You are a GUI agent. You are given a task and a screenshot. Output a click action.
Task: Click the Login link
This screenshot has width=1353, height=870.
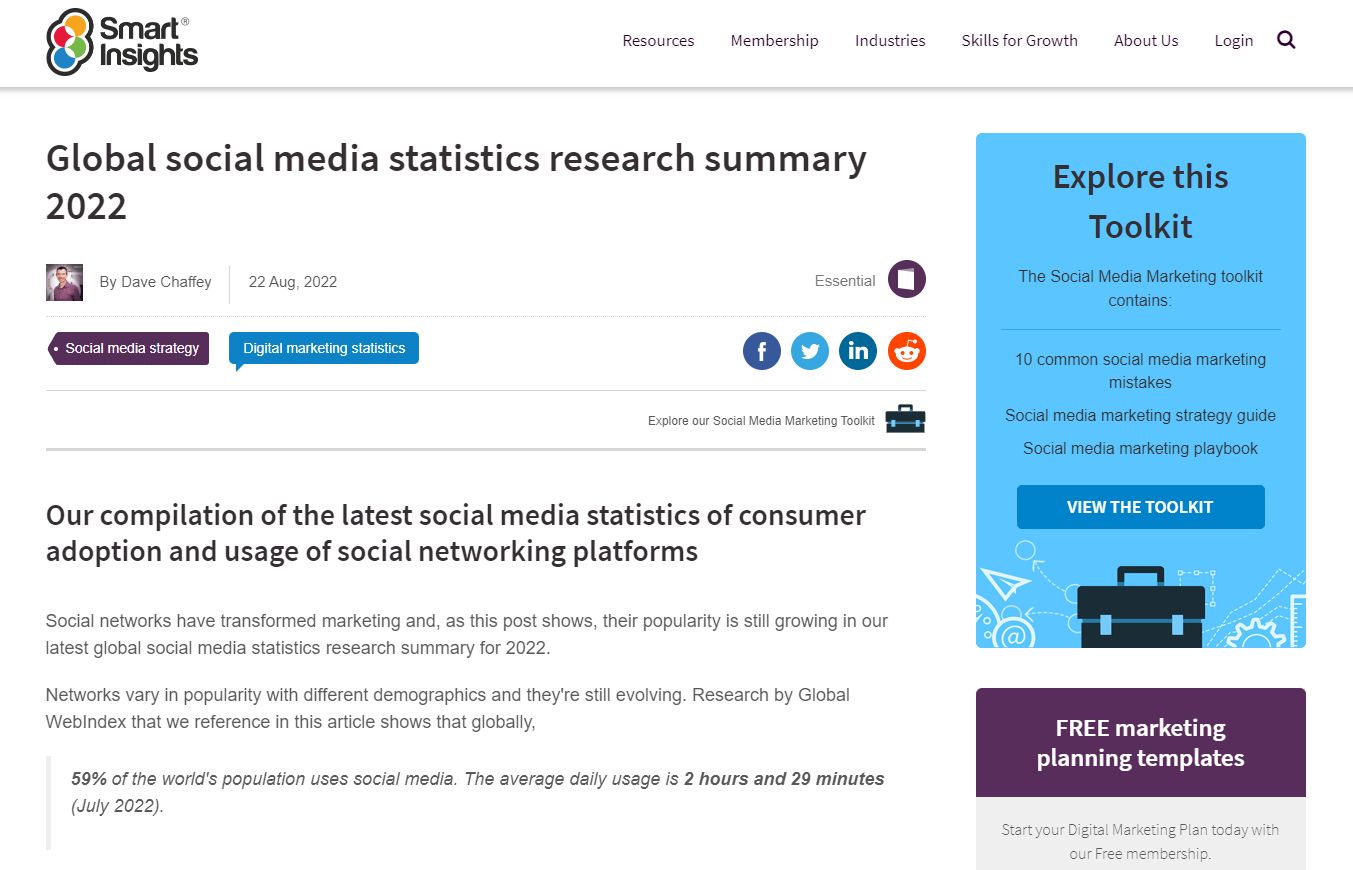1234,41
